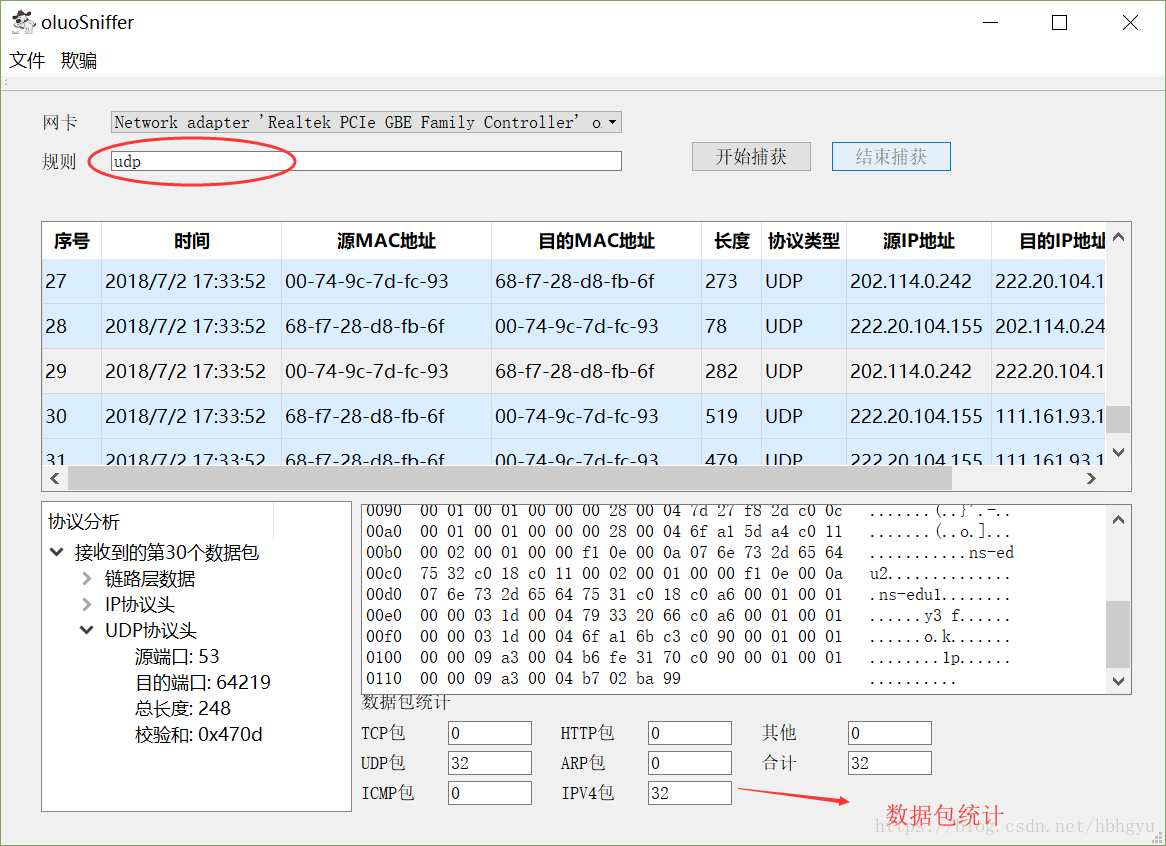Maximize the oluoSniffer window
1166x846 pixels.
click(x=1060, y=22)
